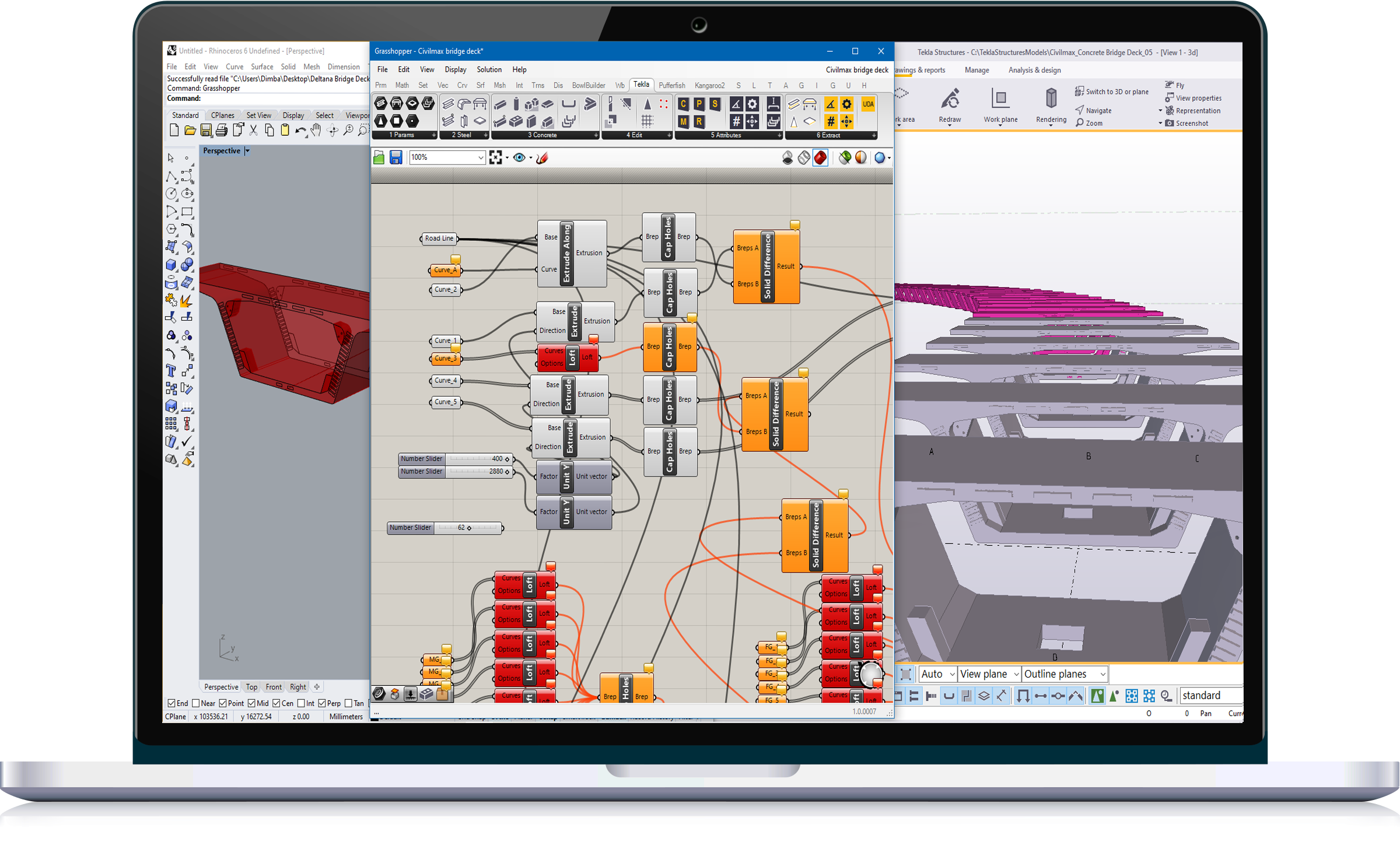
Task: Toggle the Perp osnap checkbox
Action: (x=322, y=704)
